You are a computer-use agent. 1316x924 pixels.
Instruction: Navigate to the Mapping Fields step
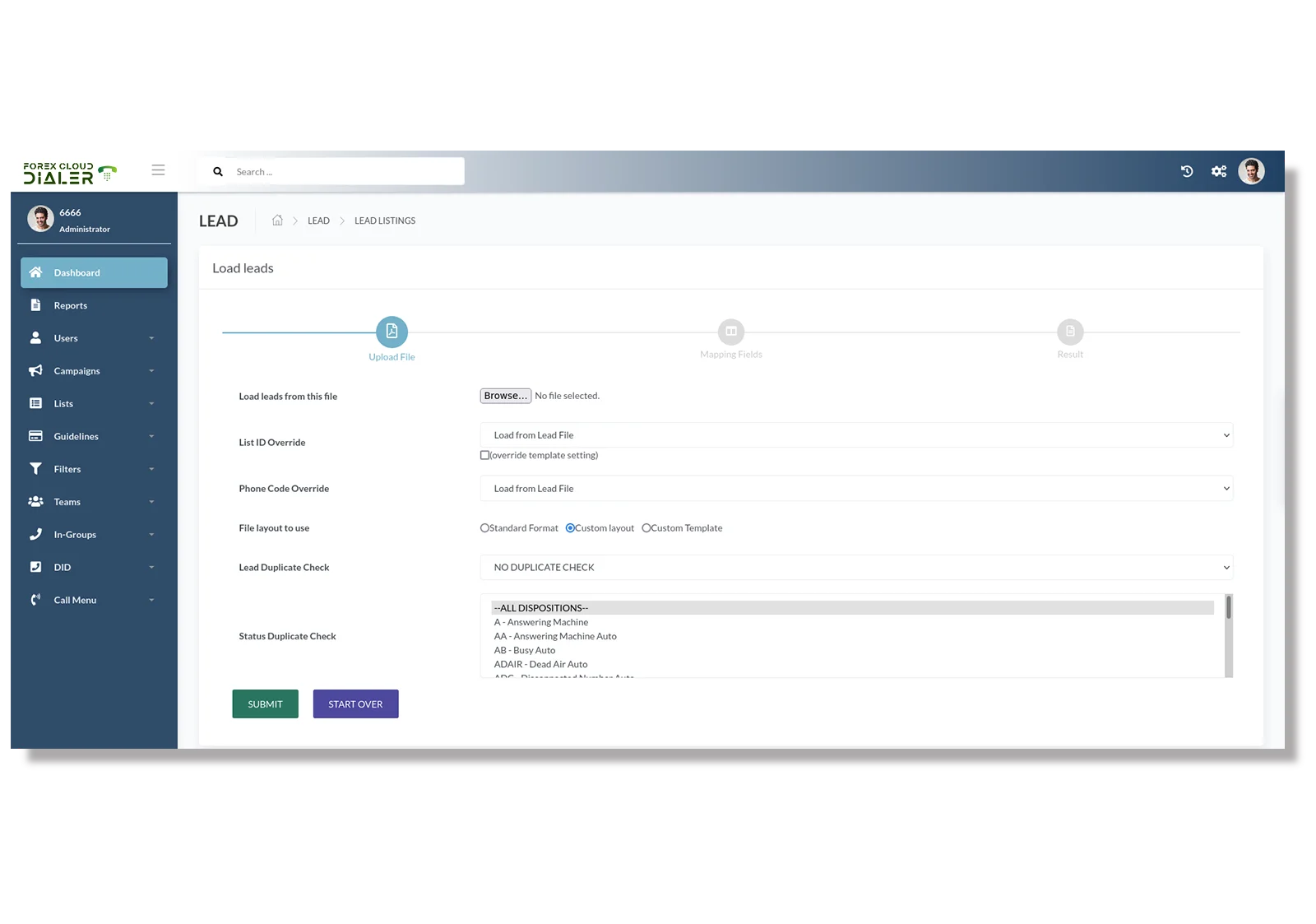click(730, 332)
